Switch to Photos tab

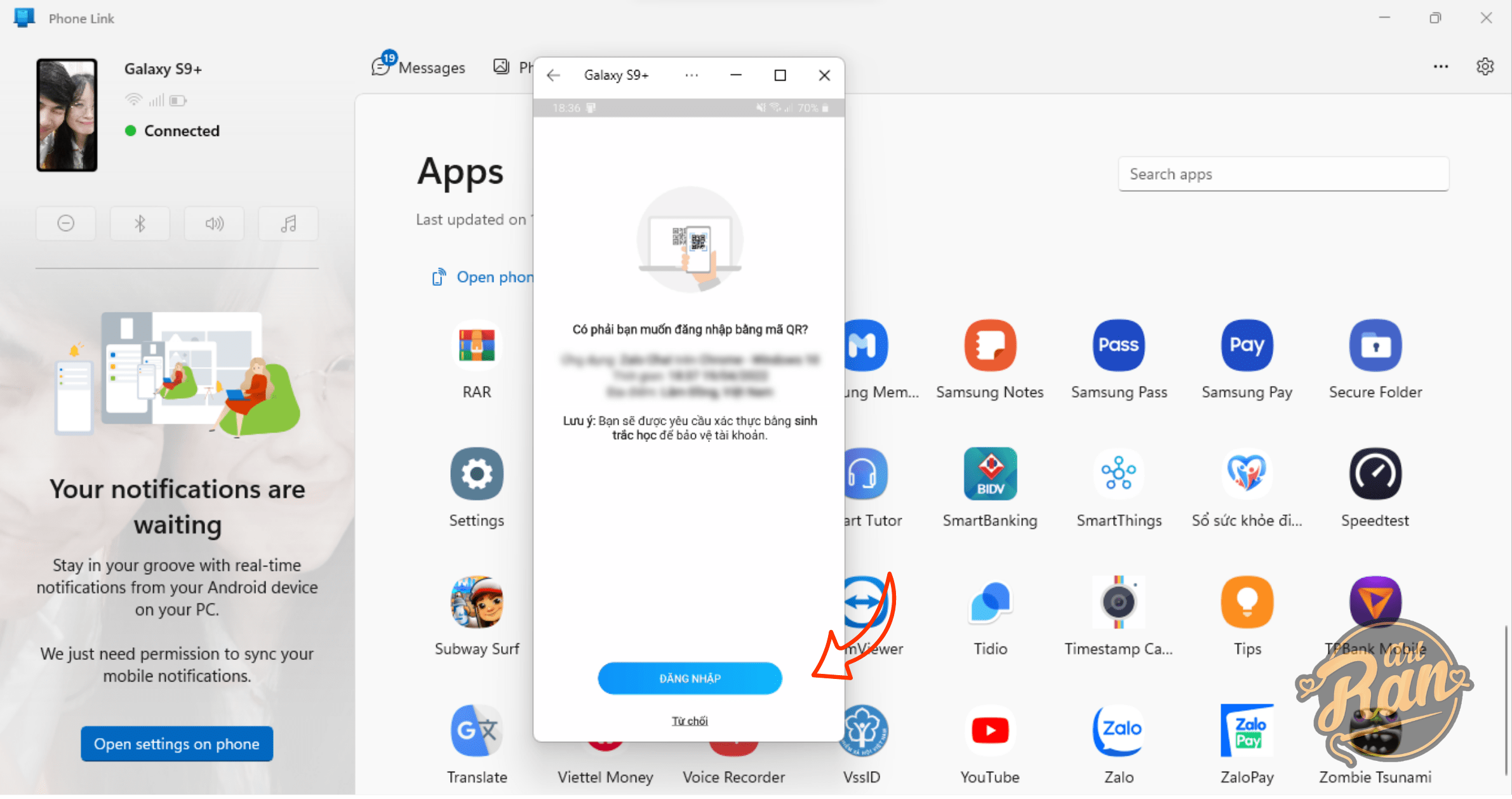[513, 67]
